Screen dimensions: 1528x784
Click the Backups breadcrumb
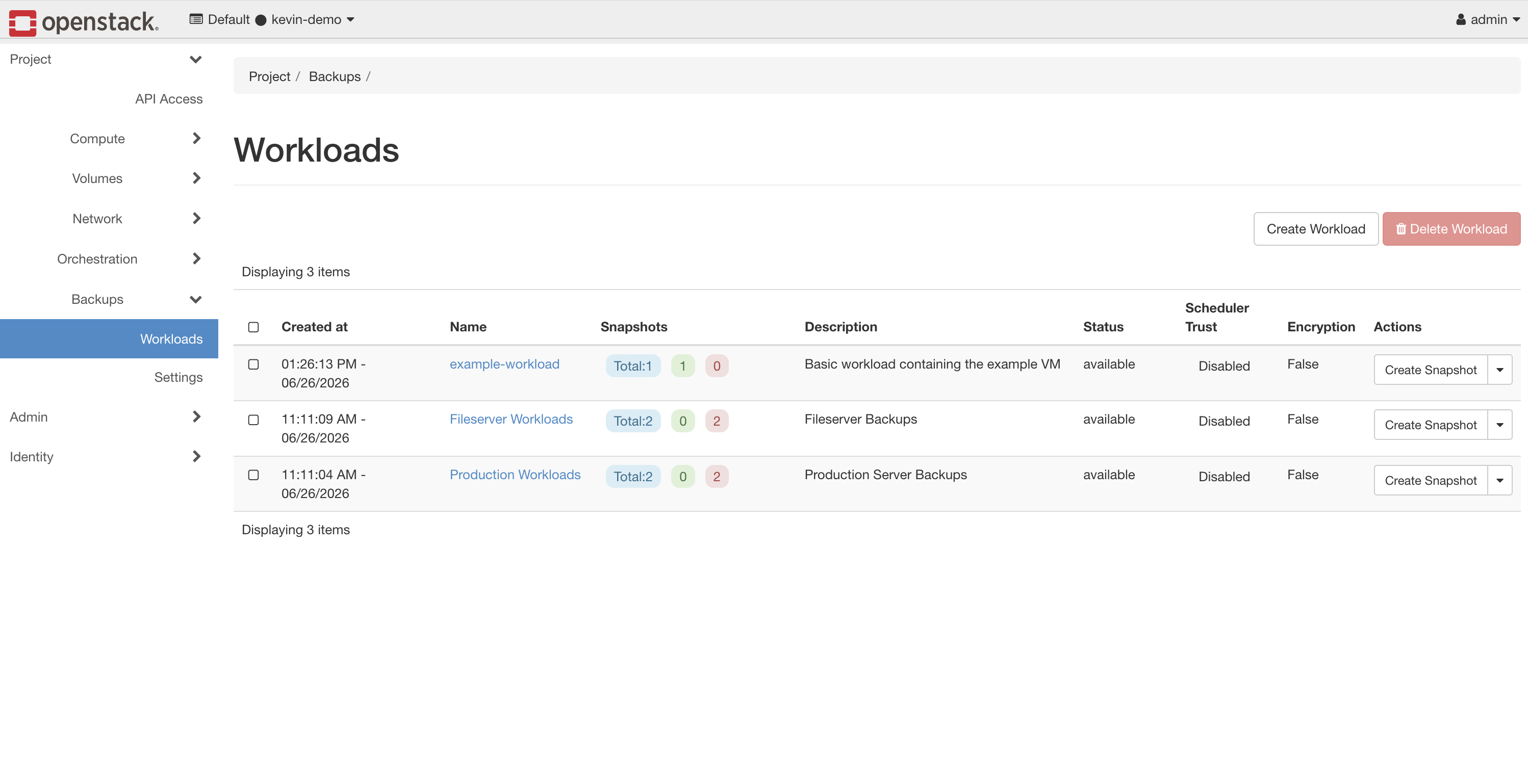(335, 76)
